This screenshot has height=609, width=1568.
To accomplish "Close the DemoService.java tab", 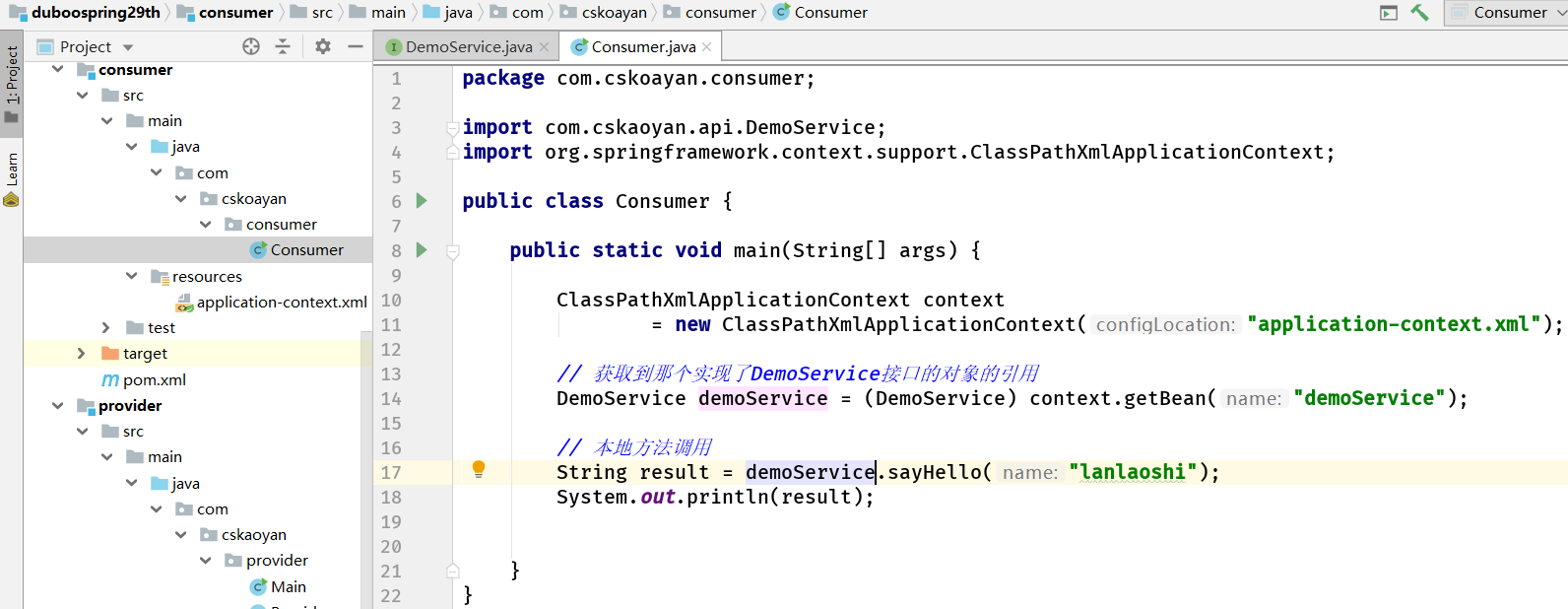I will 544,47.
